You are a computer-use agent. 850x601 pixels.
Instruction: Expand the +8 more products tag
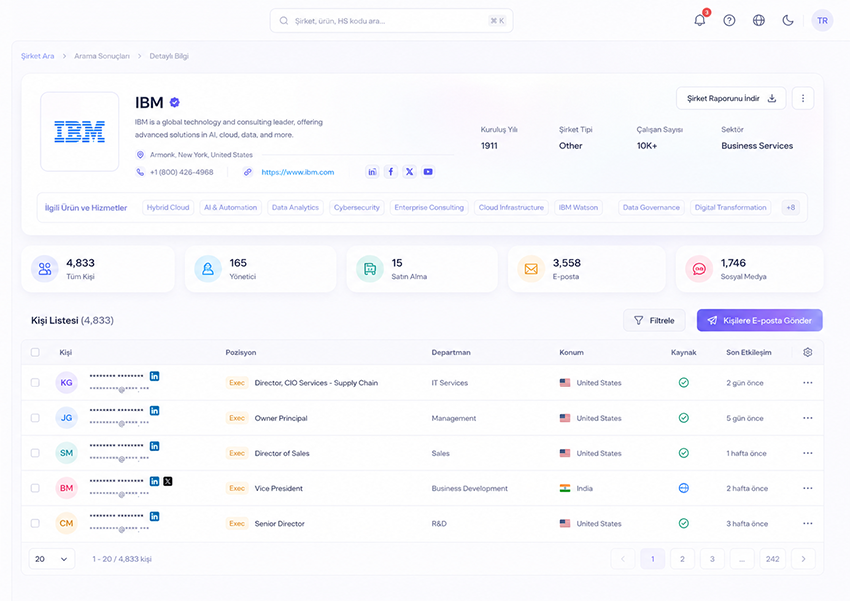tap(791, 208)
